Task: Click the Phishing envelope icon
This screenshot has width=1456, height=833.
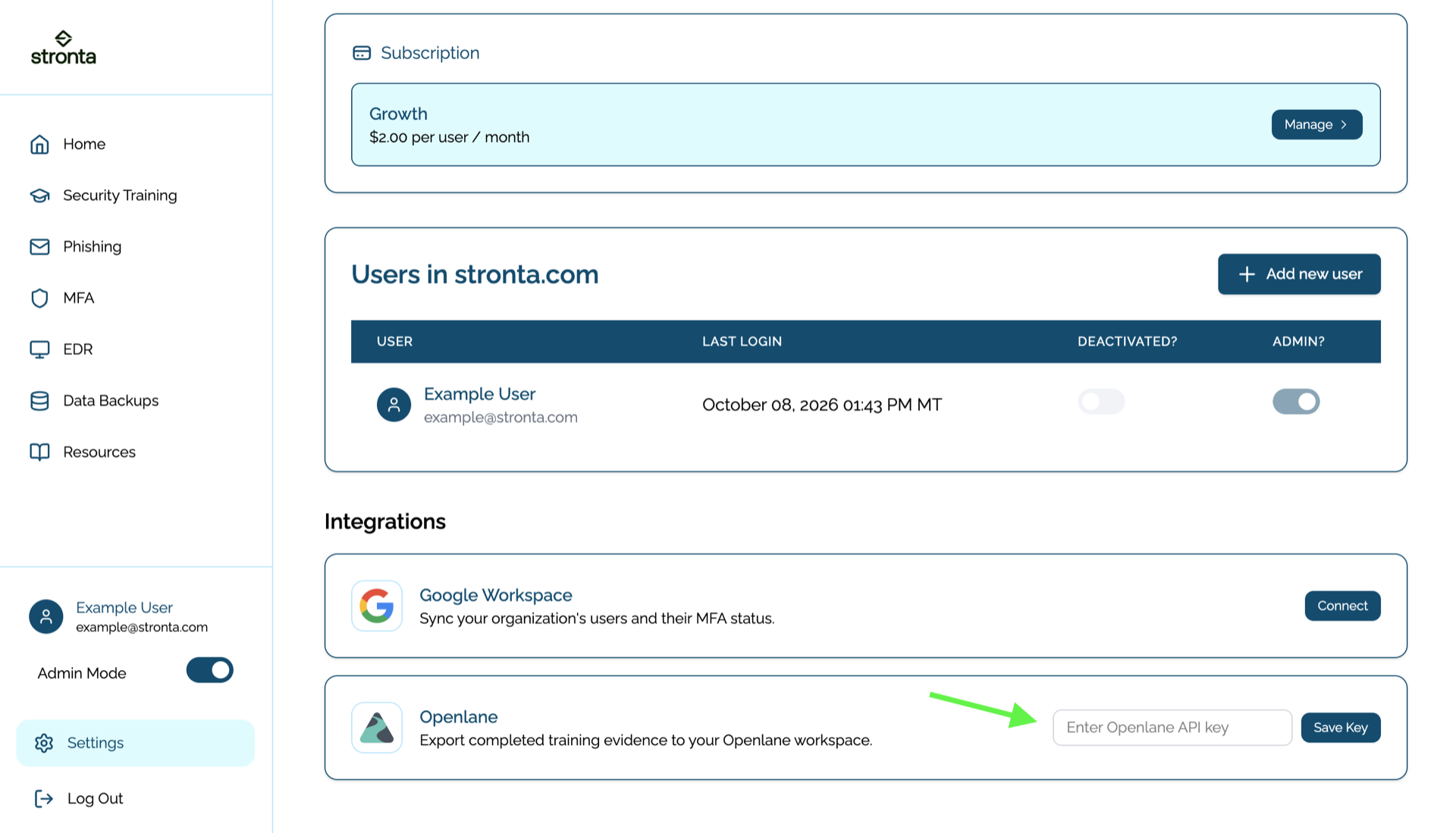Action: pyautogui.click(x=39, y=246)
